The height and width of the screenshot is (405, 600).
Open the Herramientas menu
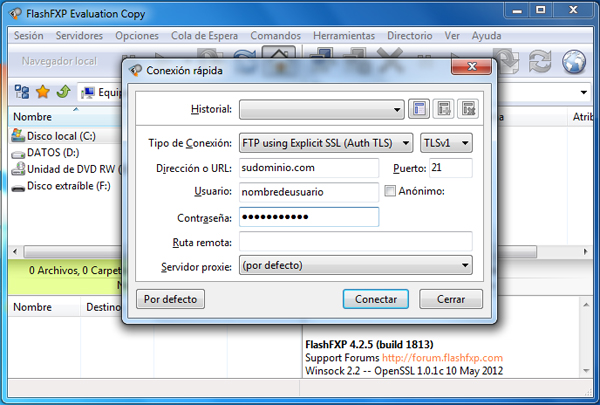(x=344, y=35)
